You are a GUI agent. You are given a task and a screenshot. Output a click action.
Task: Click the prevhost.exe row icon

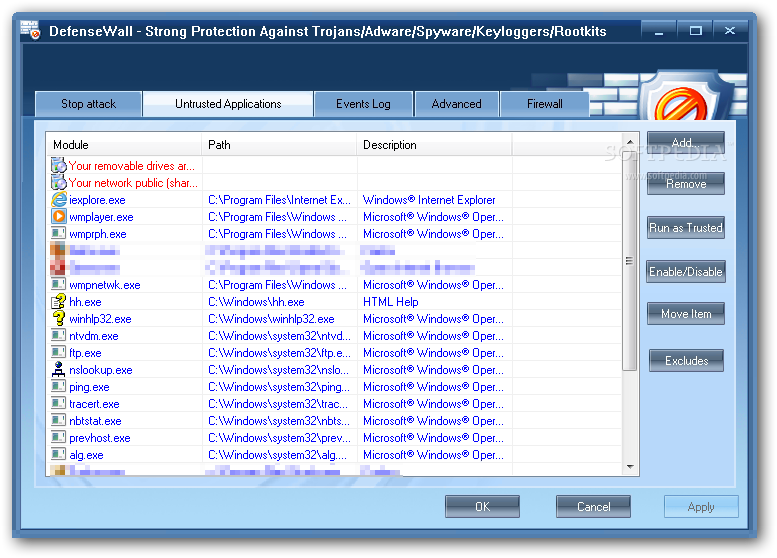pos(58,438)
